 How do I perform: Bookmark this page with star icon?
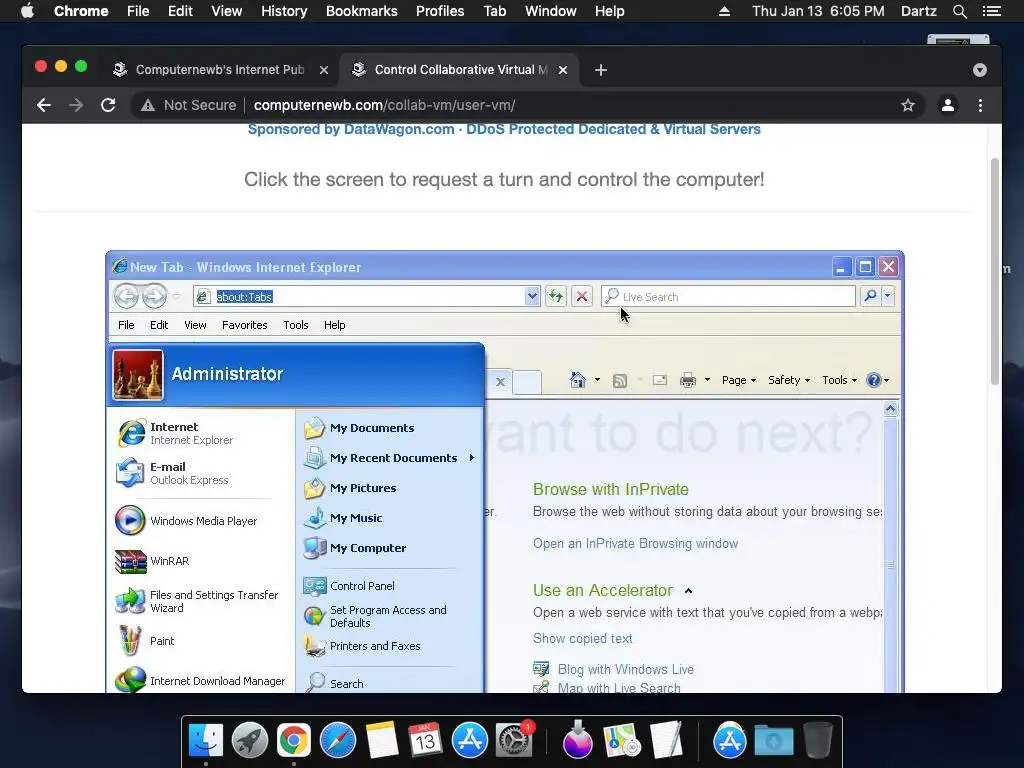click(x=908, y=105)
